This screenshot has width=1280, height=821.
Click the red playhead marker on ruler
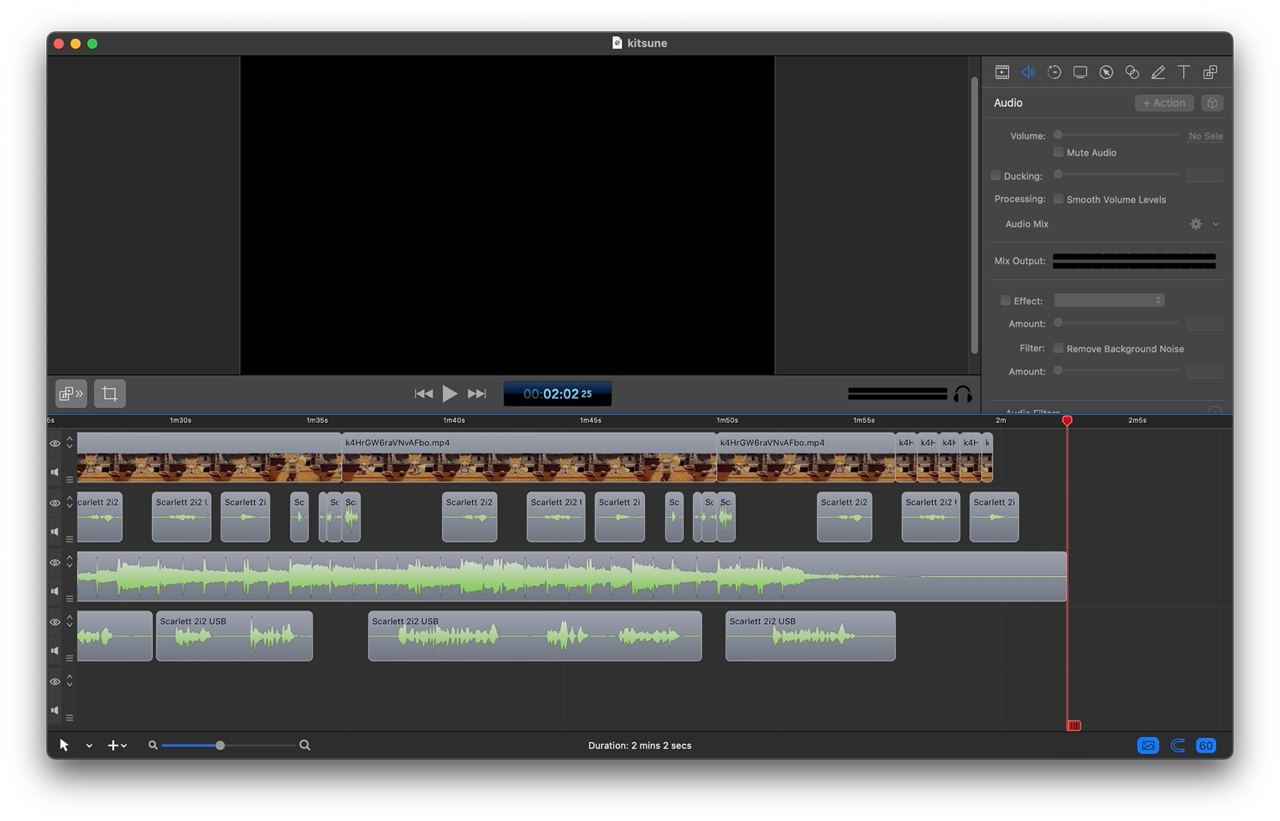tap(1067, 421)
